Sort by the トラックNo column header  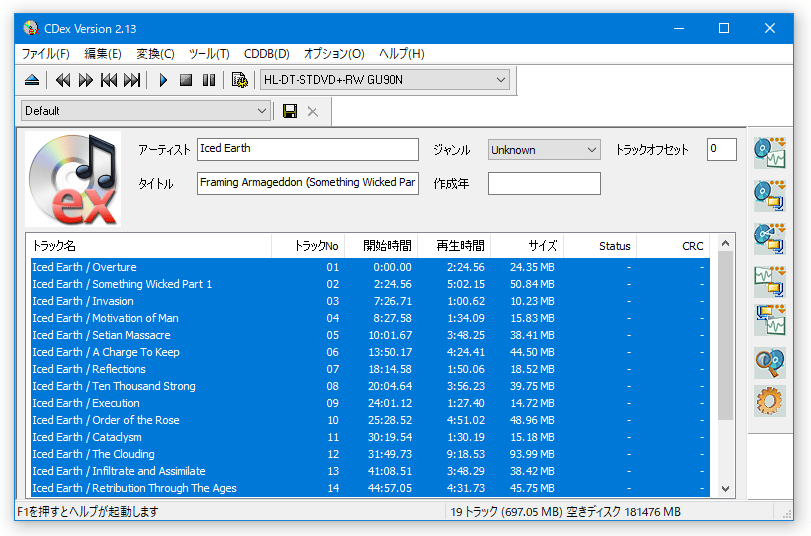click(308, 246)
